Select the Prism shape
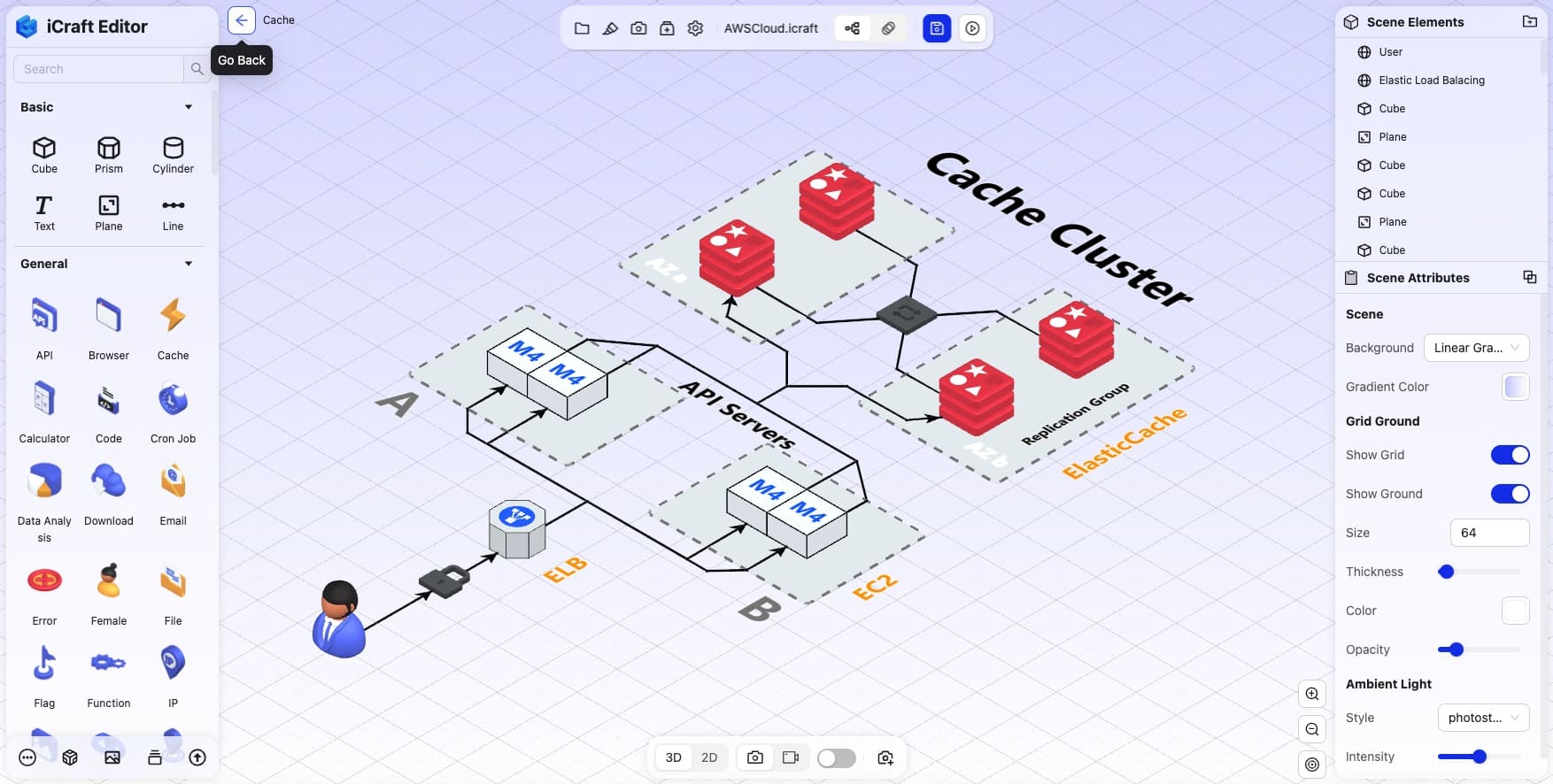 coord(109,155)
